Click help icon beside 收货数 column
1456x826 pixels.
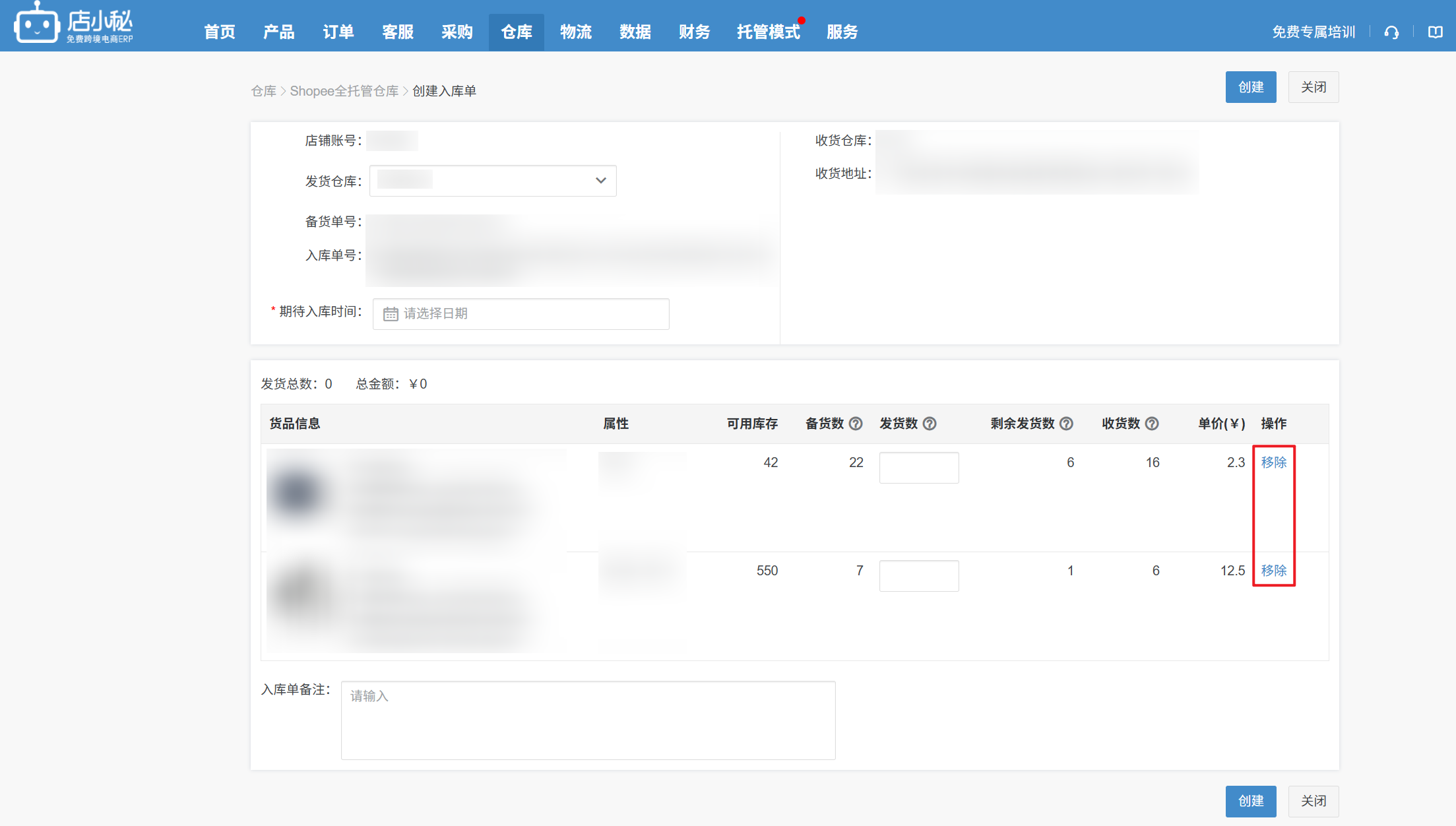coord(1152,424)
